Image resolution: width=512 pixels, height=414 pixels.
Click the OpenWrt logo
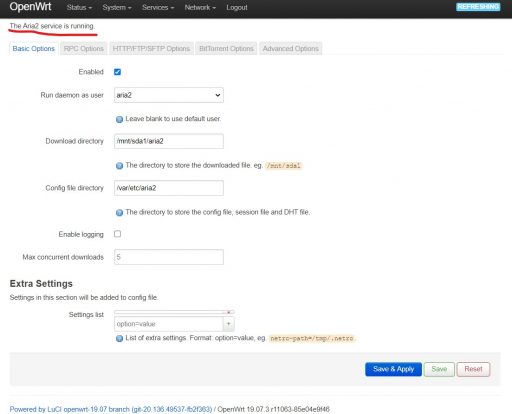pos(30,7)
